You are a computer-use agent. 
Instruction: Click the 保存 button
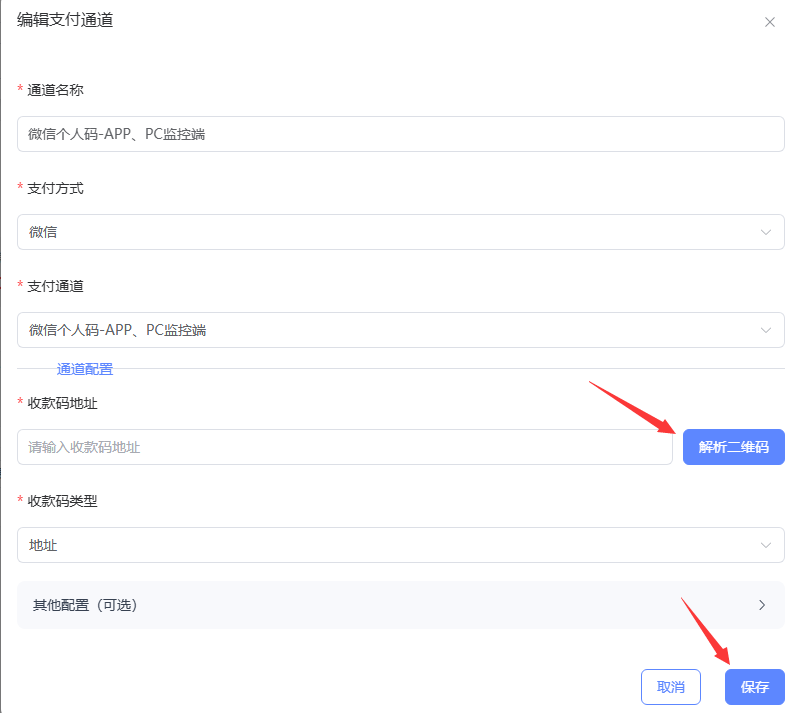tap(755, 687)
